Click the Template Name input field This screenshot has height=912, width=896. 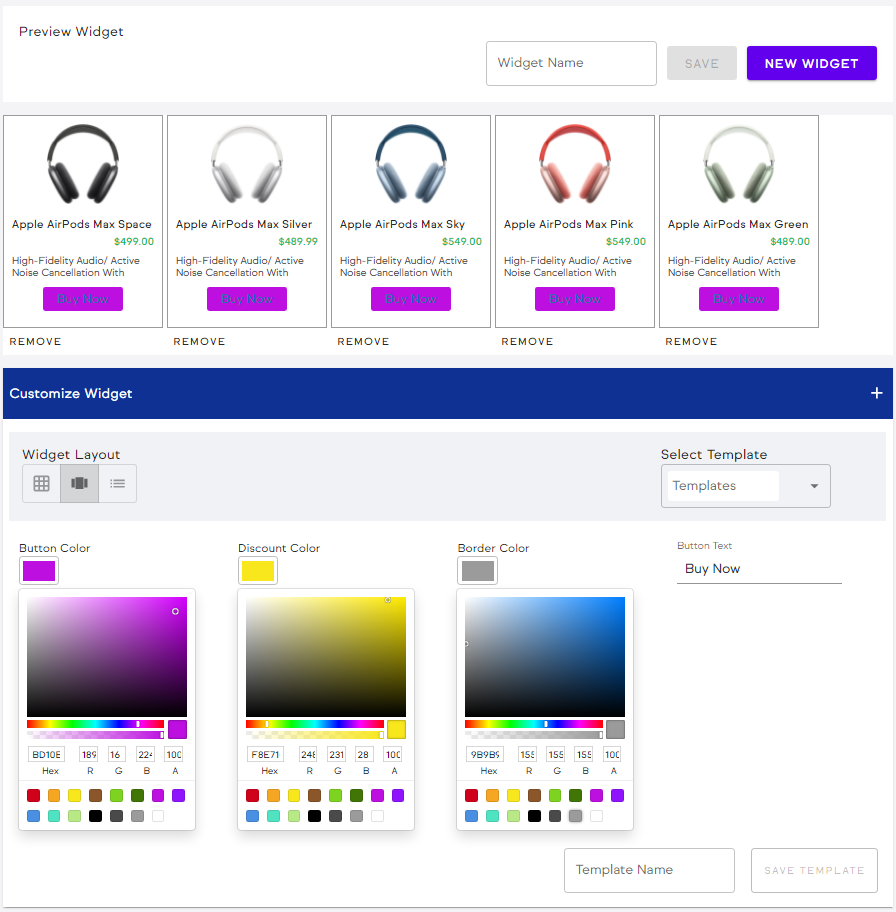click(649, 870)
